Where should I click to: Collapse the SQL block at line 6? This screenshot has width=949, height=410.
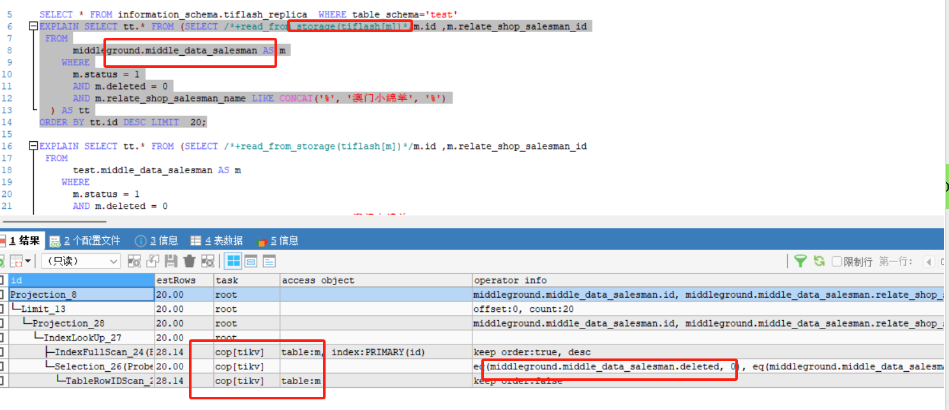pos(33,26)
